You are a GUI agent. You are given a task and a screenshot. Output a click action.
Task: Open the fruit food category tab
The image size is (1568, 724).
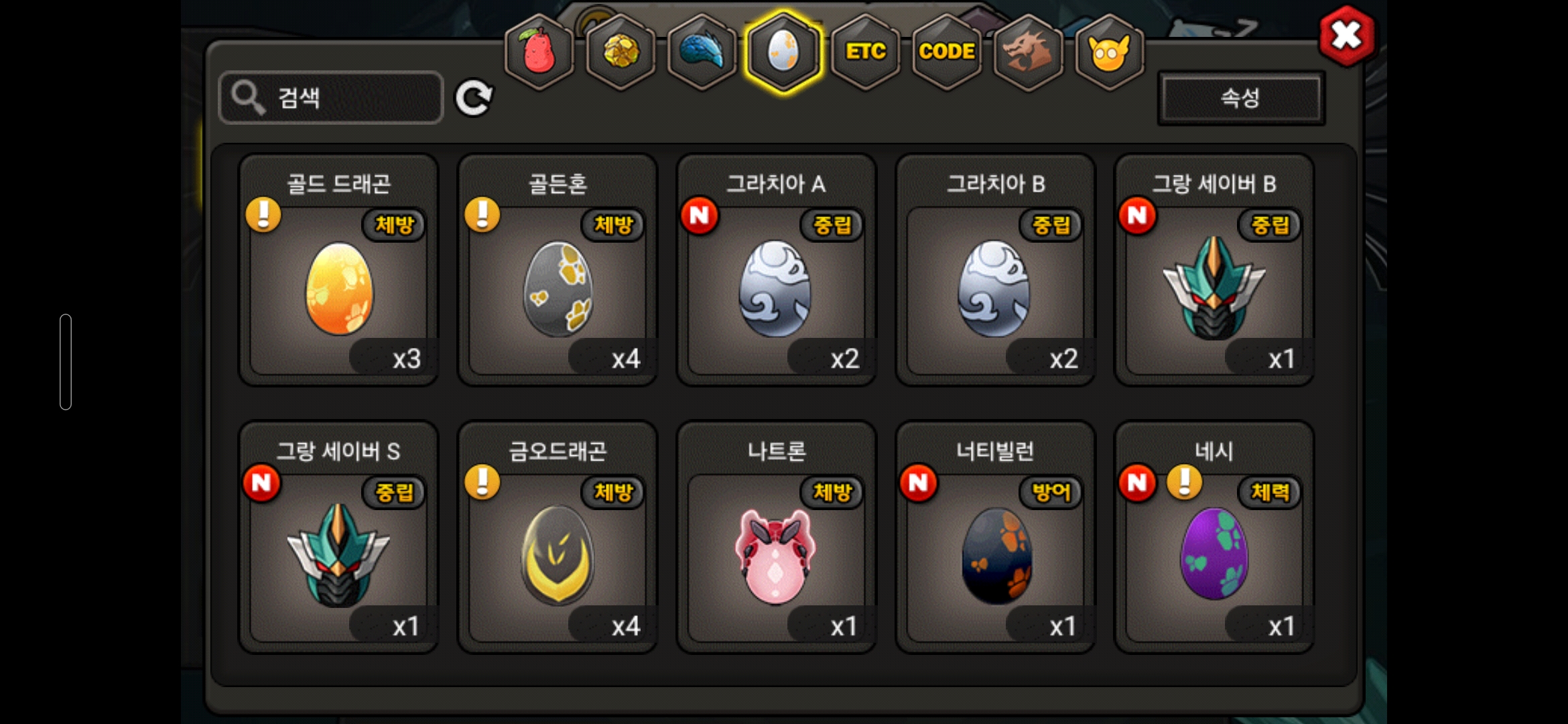(x=539, y=52)
